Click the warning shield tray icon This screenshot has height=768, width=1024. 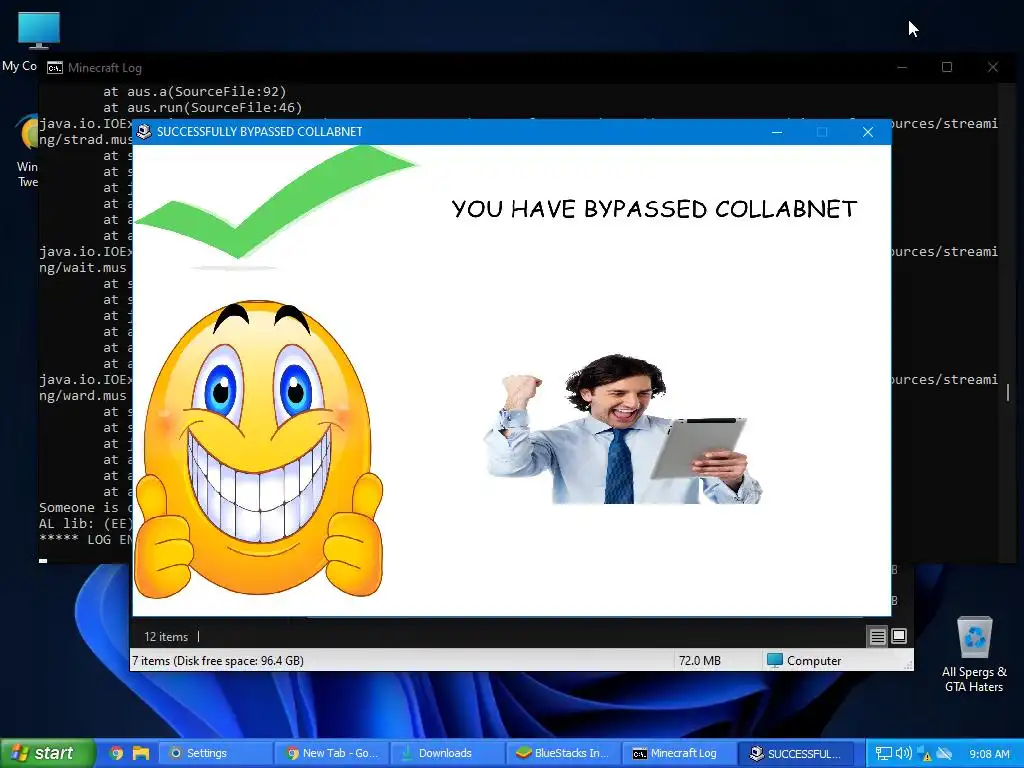[x=924, y=754]
